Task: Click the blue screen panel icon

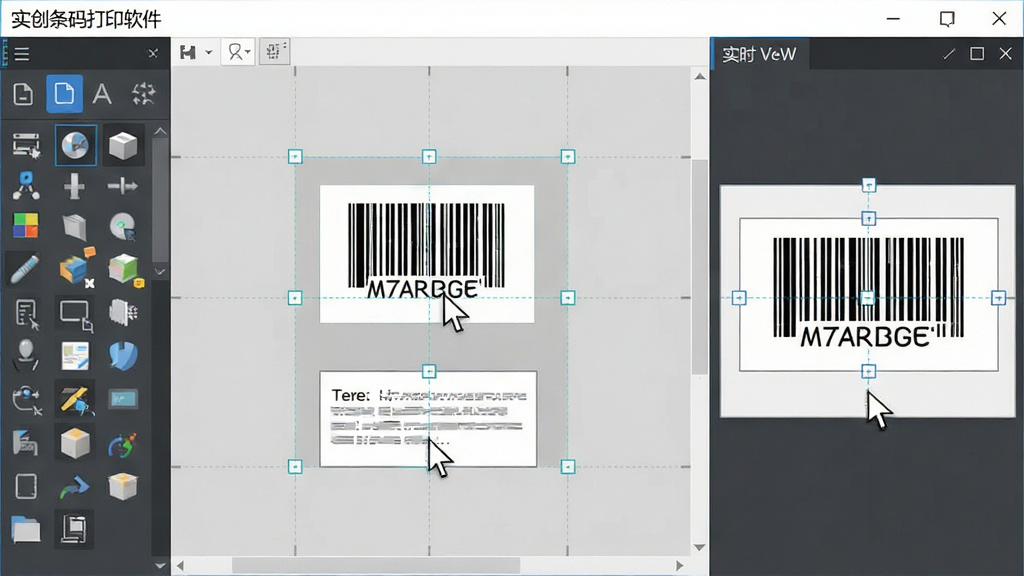Action: pyautogui.click(x=123, y=398)
